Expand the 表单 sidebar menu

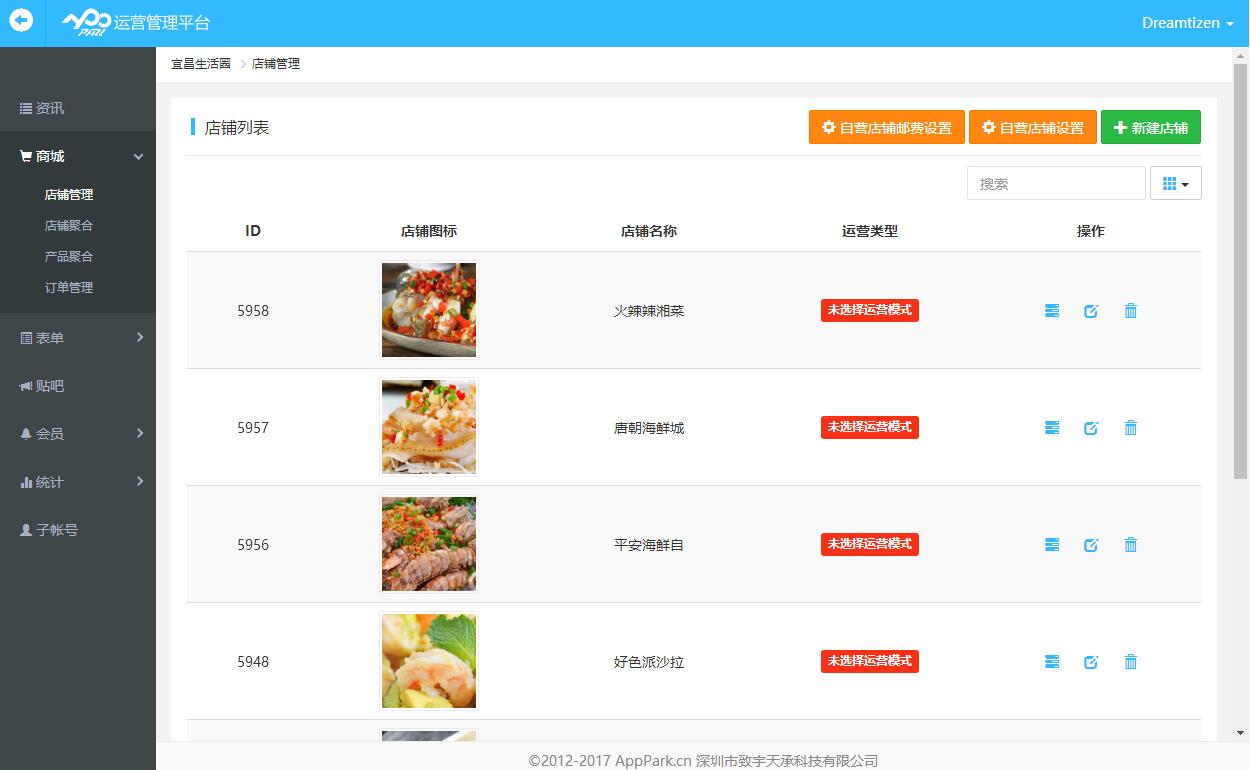(78, 338)
